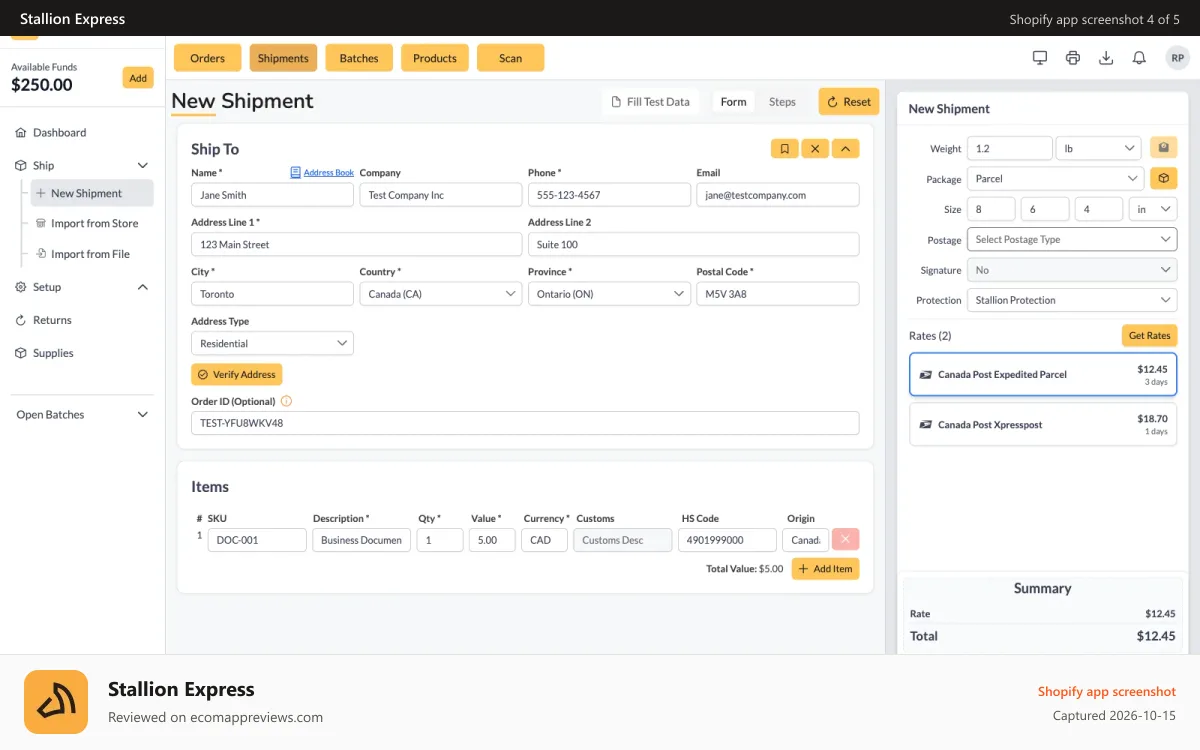Viewport: 1200px width, 750px height.
Task: Open the Signature dropdown
Action: (x=1072, y=270)
